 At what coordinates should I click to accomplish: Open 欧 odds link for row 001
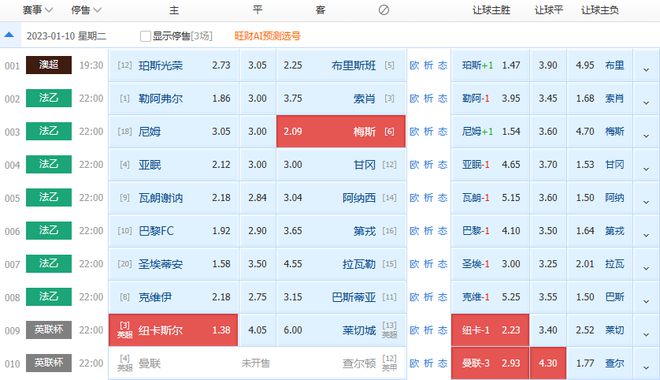coord(414,65)
